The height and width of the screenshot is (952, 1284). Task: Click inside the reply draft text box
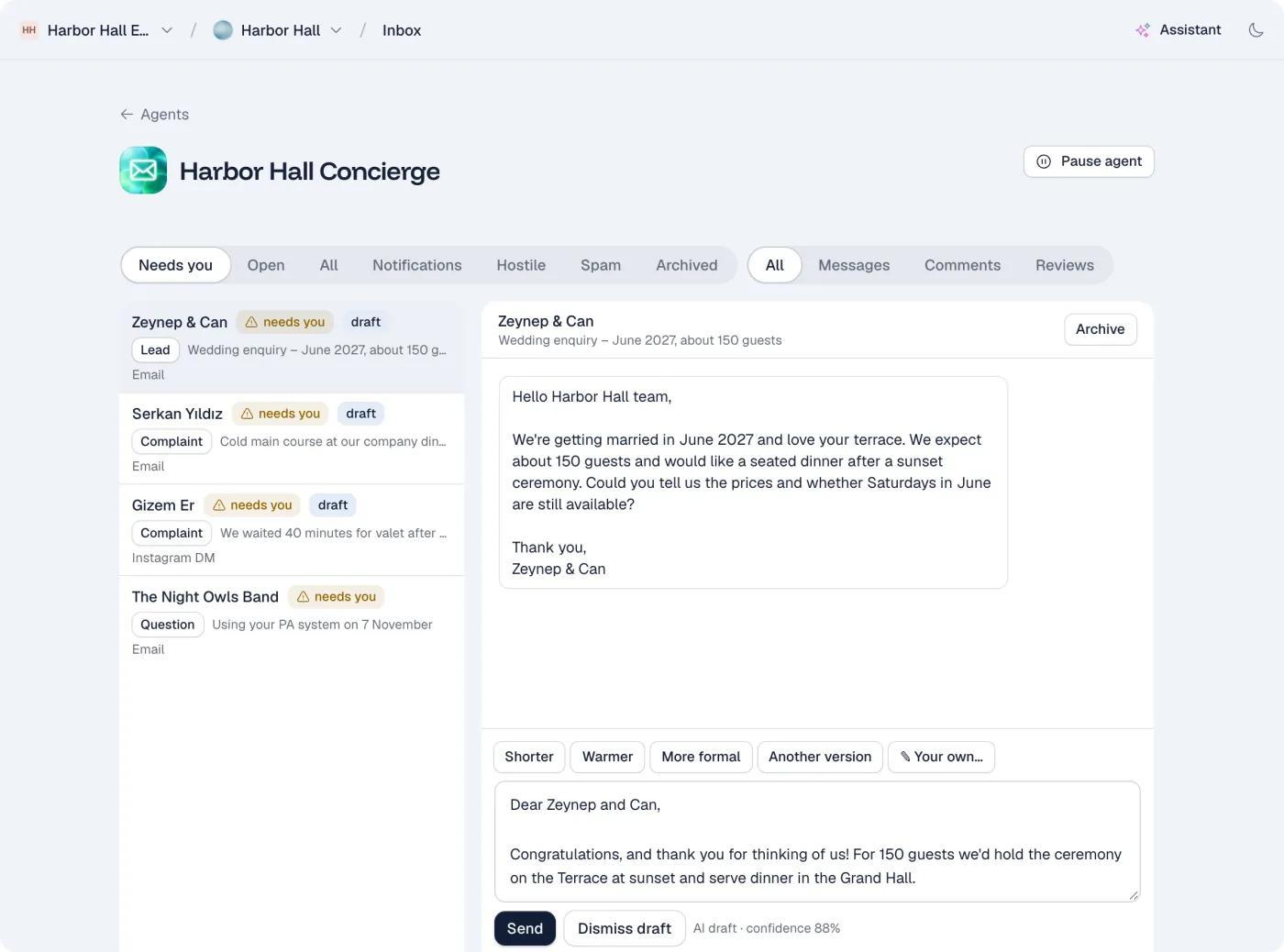click(x=817, y=841)
